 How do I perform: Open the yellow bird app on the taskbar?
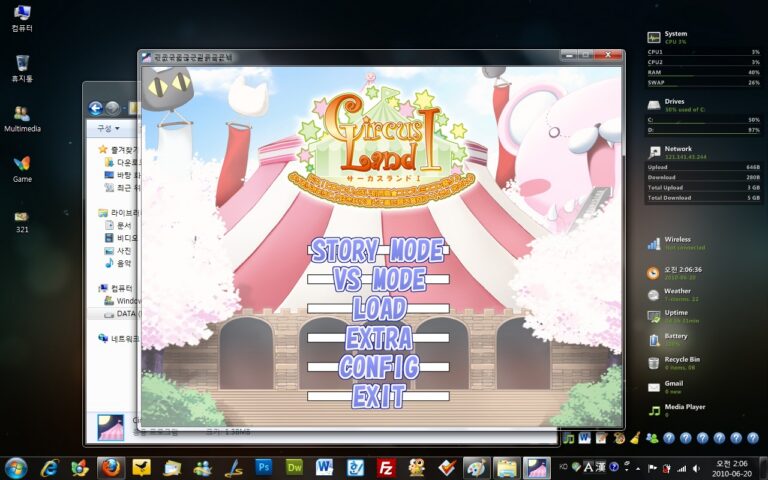click(x=142, y=468)
